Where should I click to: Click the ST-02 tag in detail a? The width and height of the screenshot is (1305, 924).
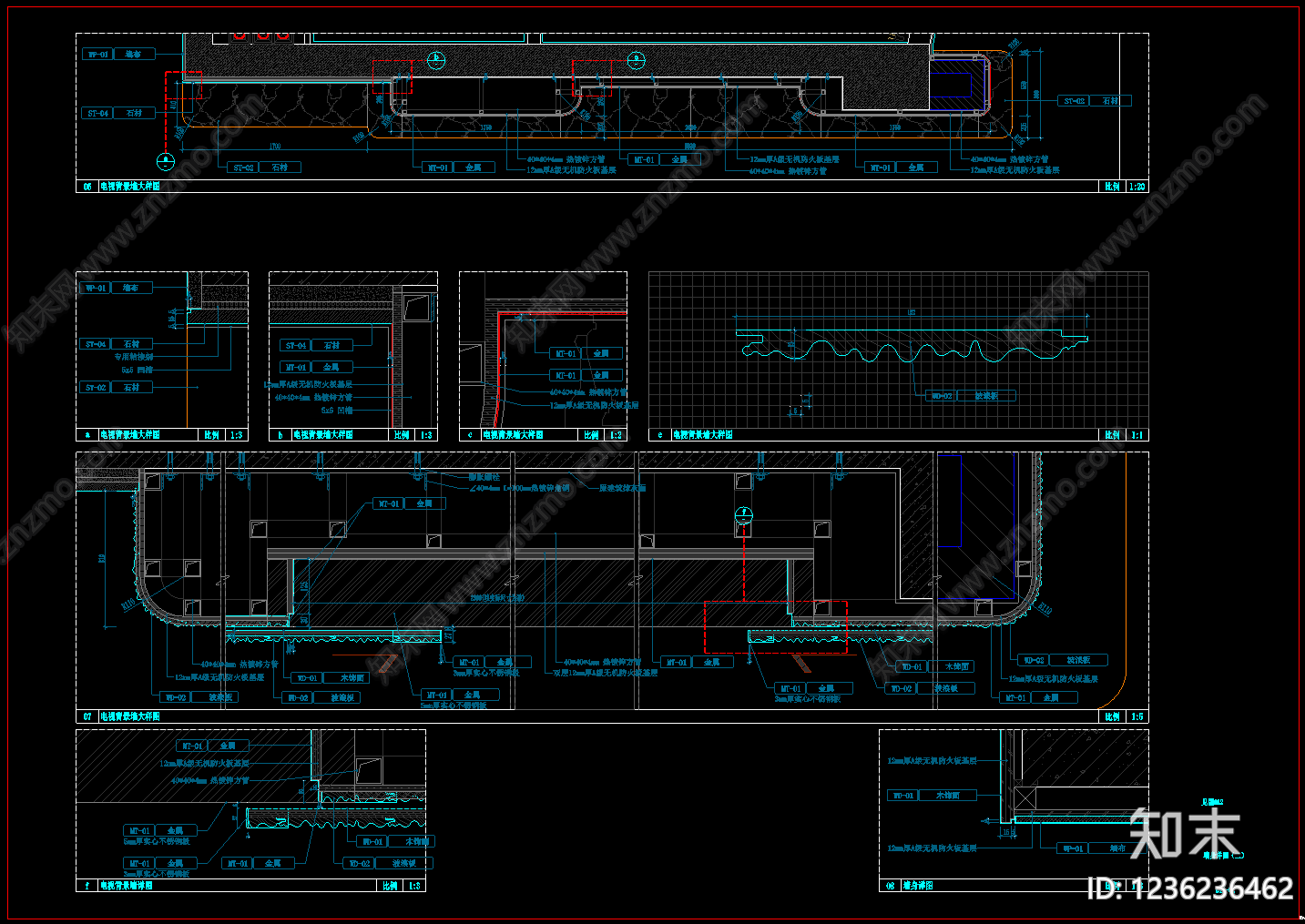[x=96, y=388]
